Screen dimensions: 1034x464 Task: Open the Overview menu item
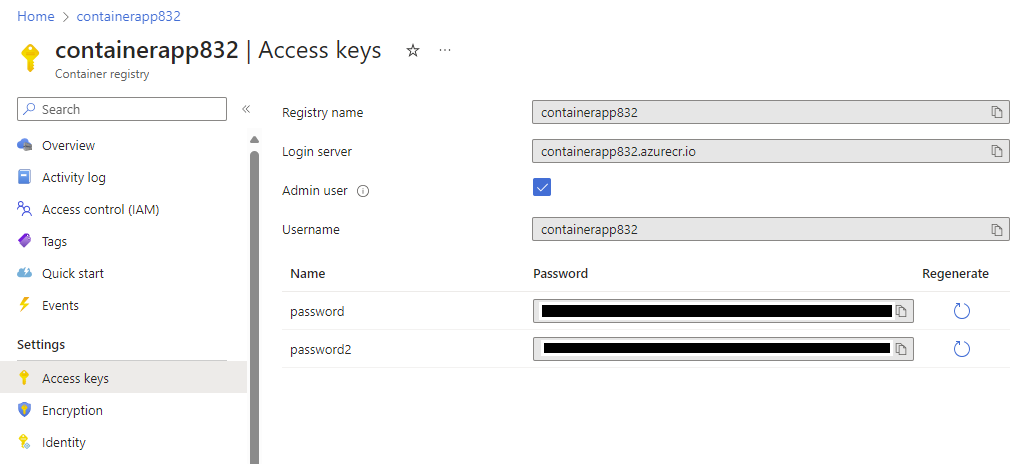pos(68,145)
